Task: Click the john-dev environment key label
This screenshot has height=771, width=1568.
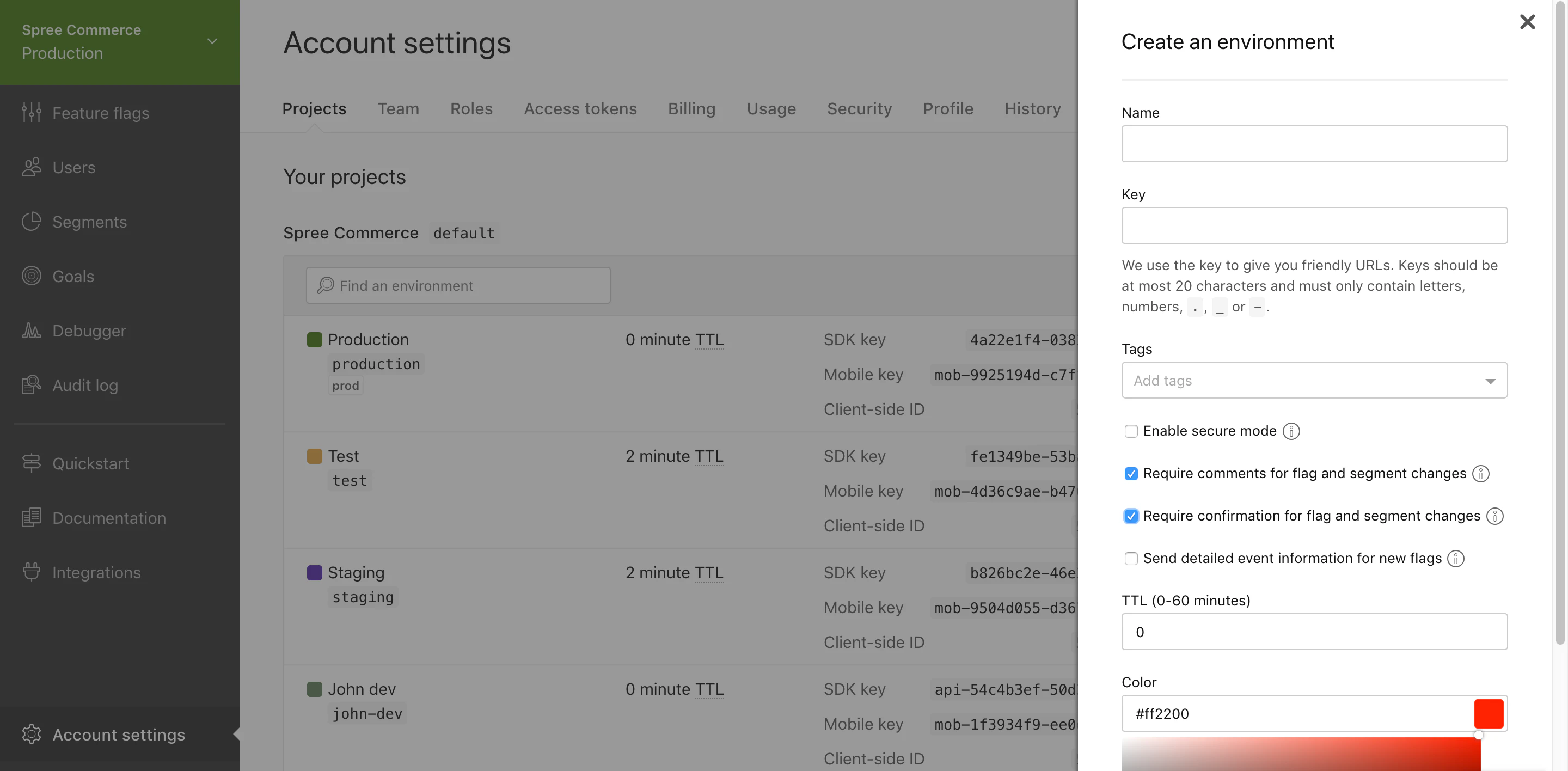Action: click(367, 713)
